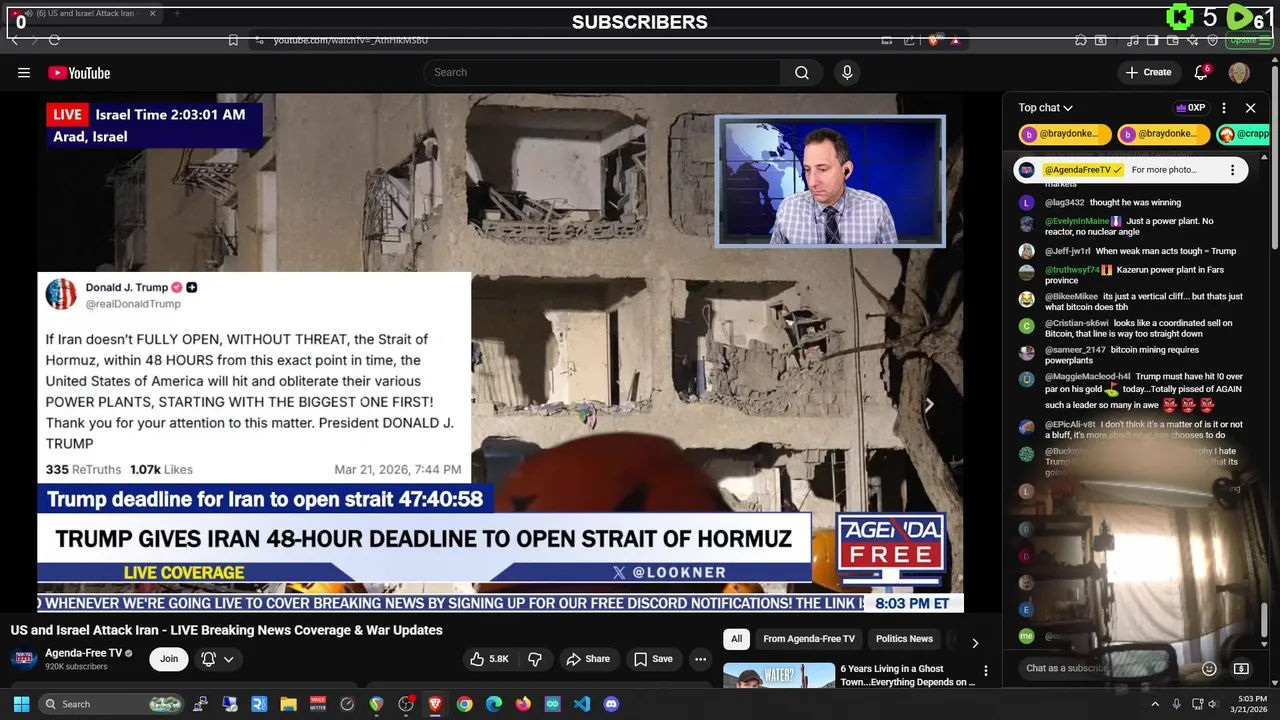Viewport: 1280px width, 720px height.
Task: Open the notifications bell
Action: (x=1201, y=72)
